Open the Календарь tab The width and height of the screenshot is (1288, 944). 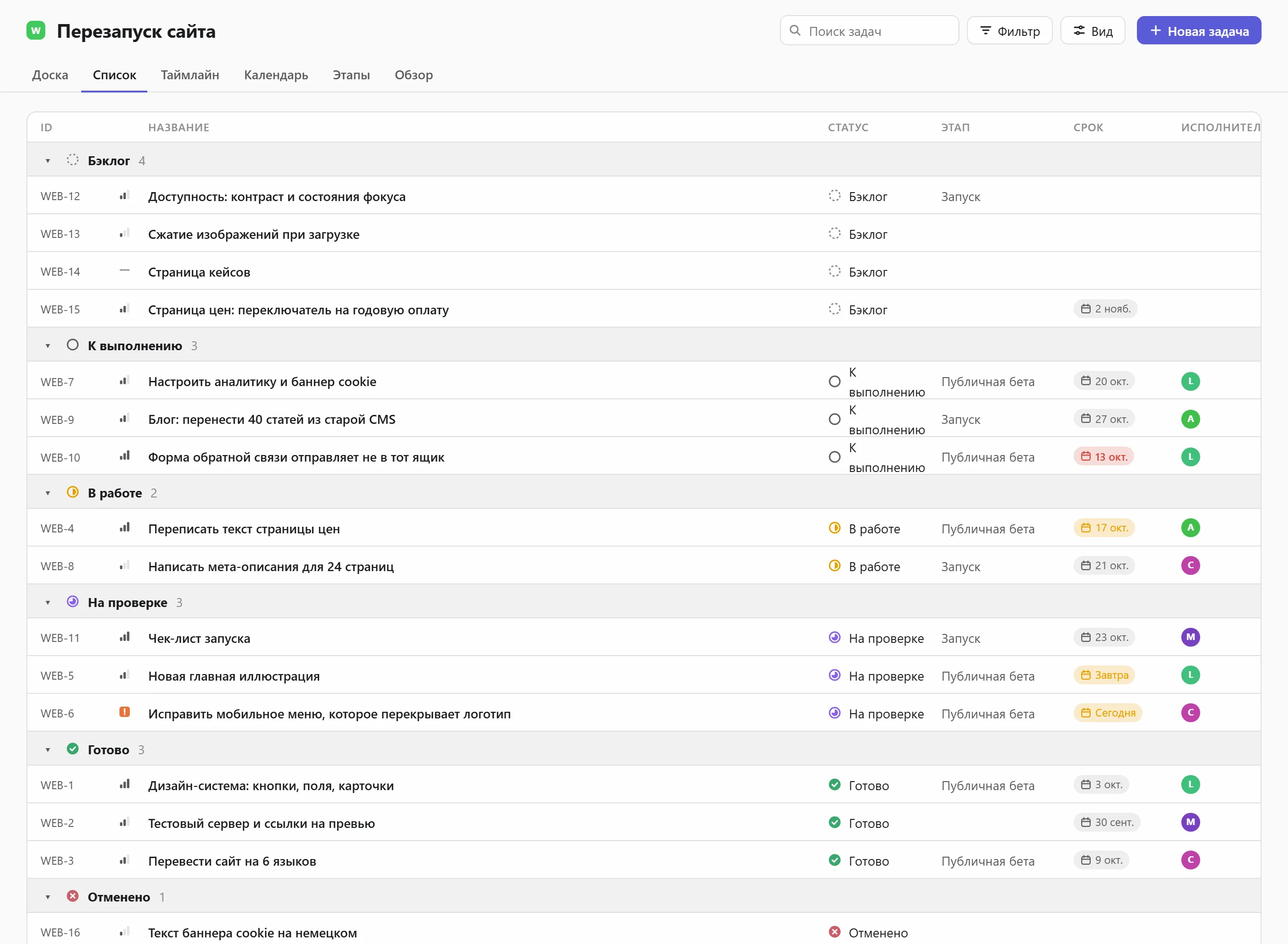[x=276, y=75]
